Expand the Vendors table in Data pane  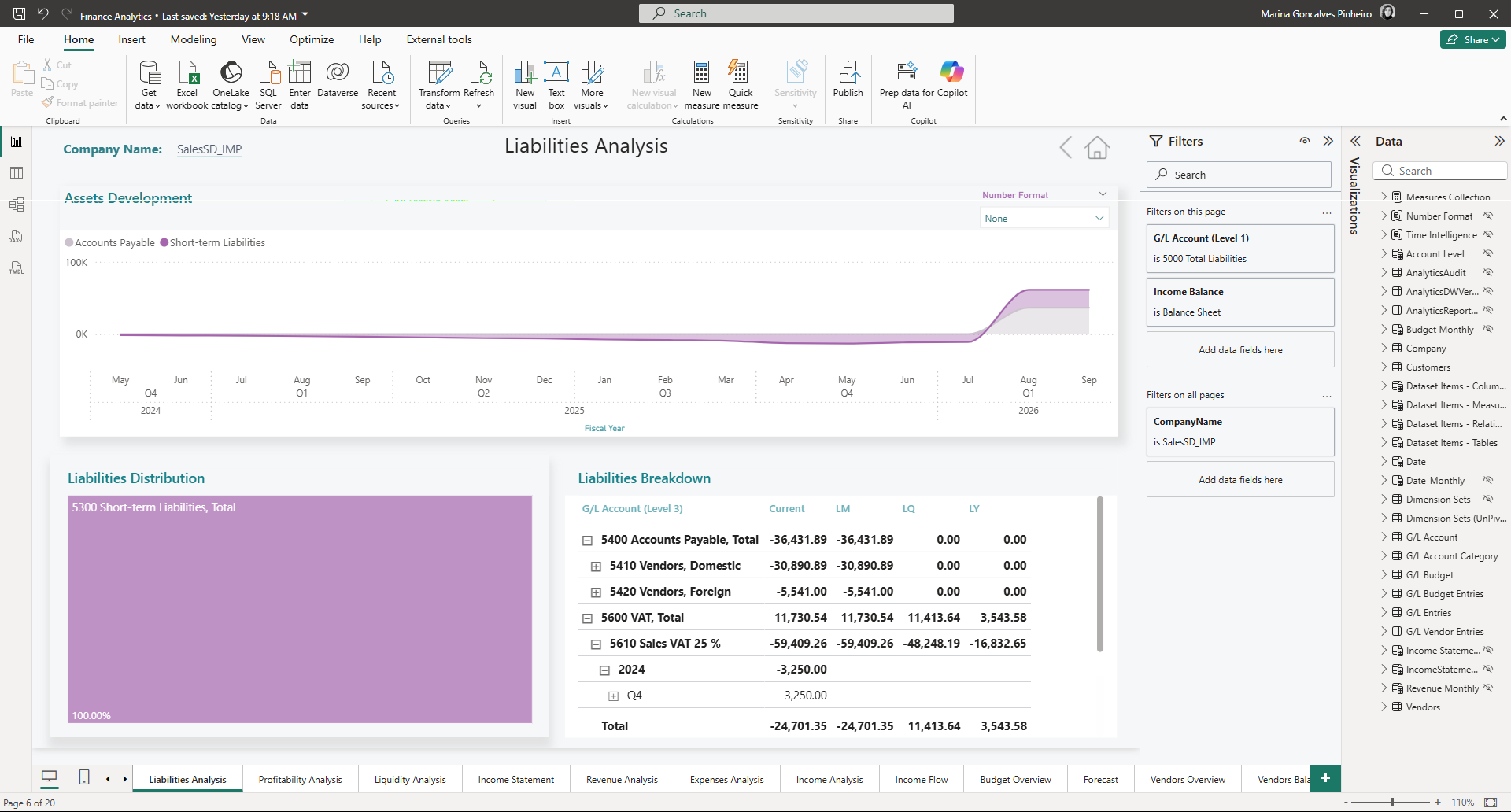(1384, 707)
